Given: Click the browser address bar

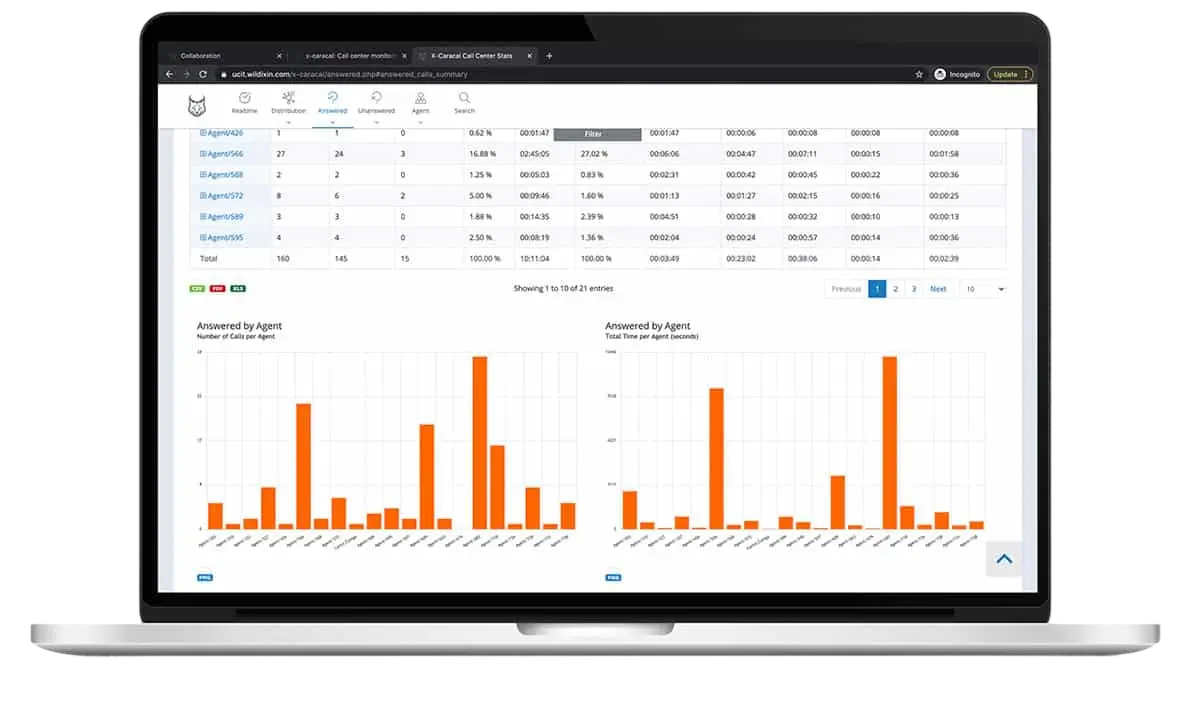Looking at the screenshot, I should [500, 74].
